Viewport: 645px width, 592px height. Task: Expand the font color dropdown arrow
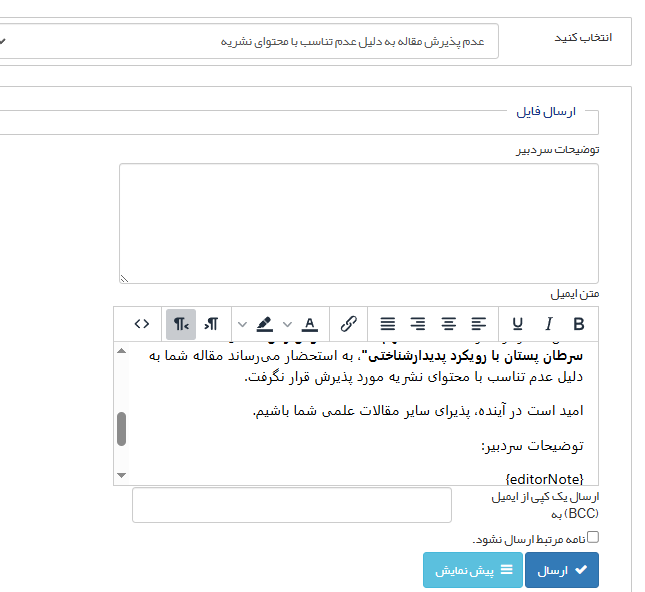tap(288, 324)
